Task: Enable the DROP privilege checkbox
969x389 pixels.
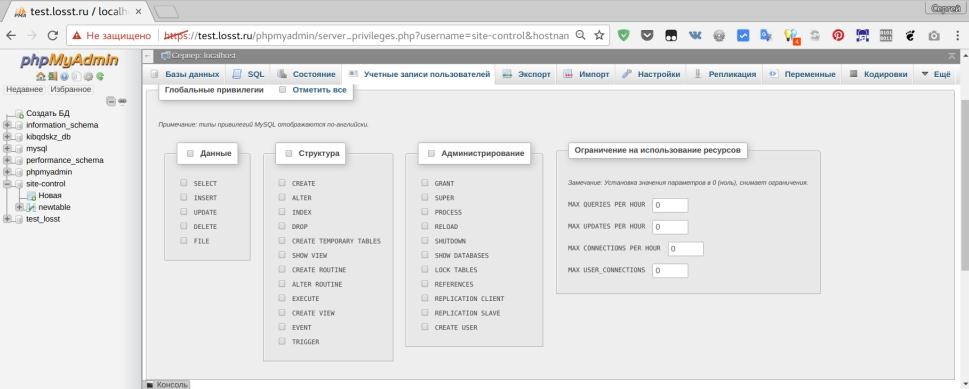Action: [x=282, y=226]
